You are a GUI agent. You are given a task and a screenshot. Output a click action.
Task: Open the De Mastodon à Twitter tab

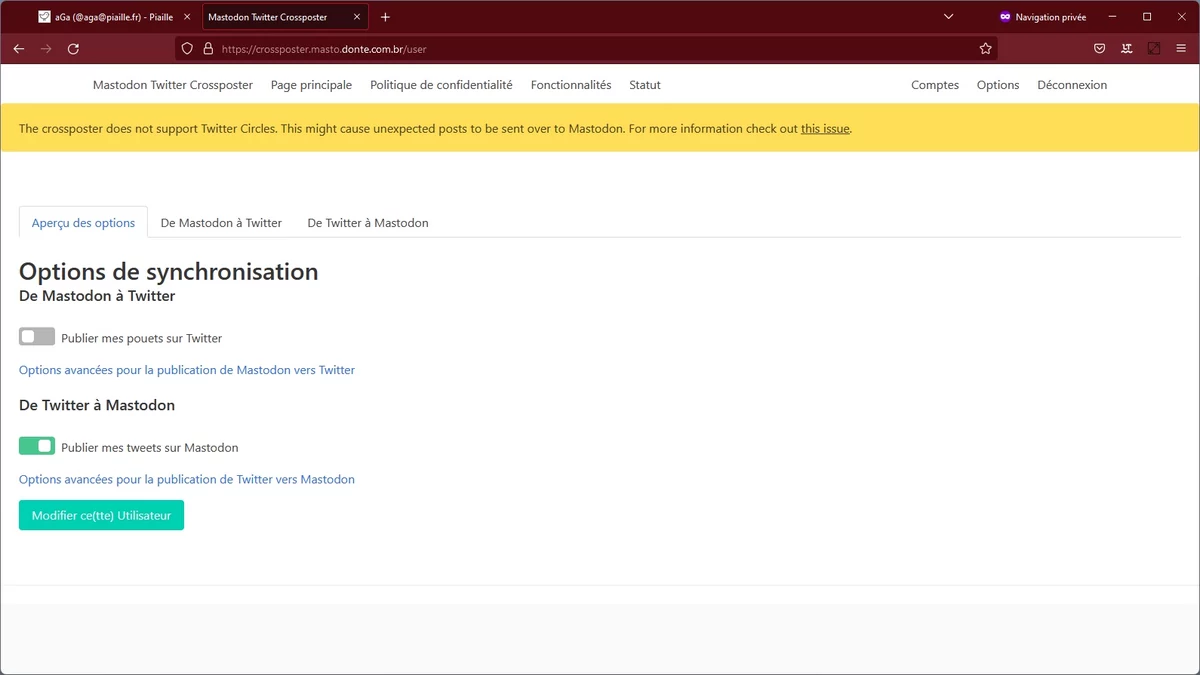coord(221,222)
